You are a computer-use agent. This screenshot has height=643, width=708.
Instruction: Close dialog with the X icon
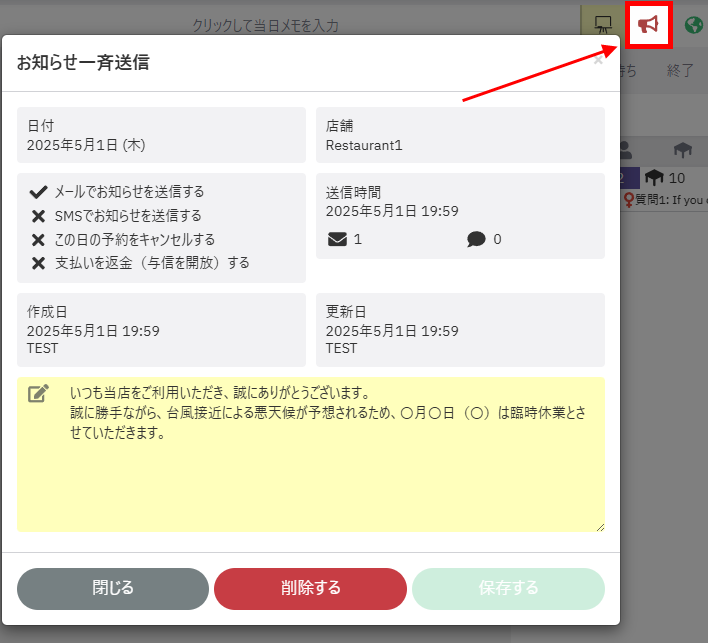(598, 60)
